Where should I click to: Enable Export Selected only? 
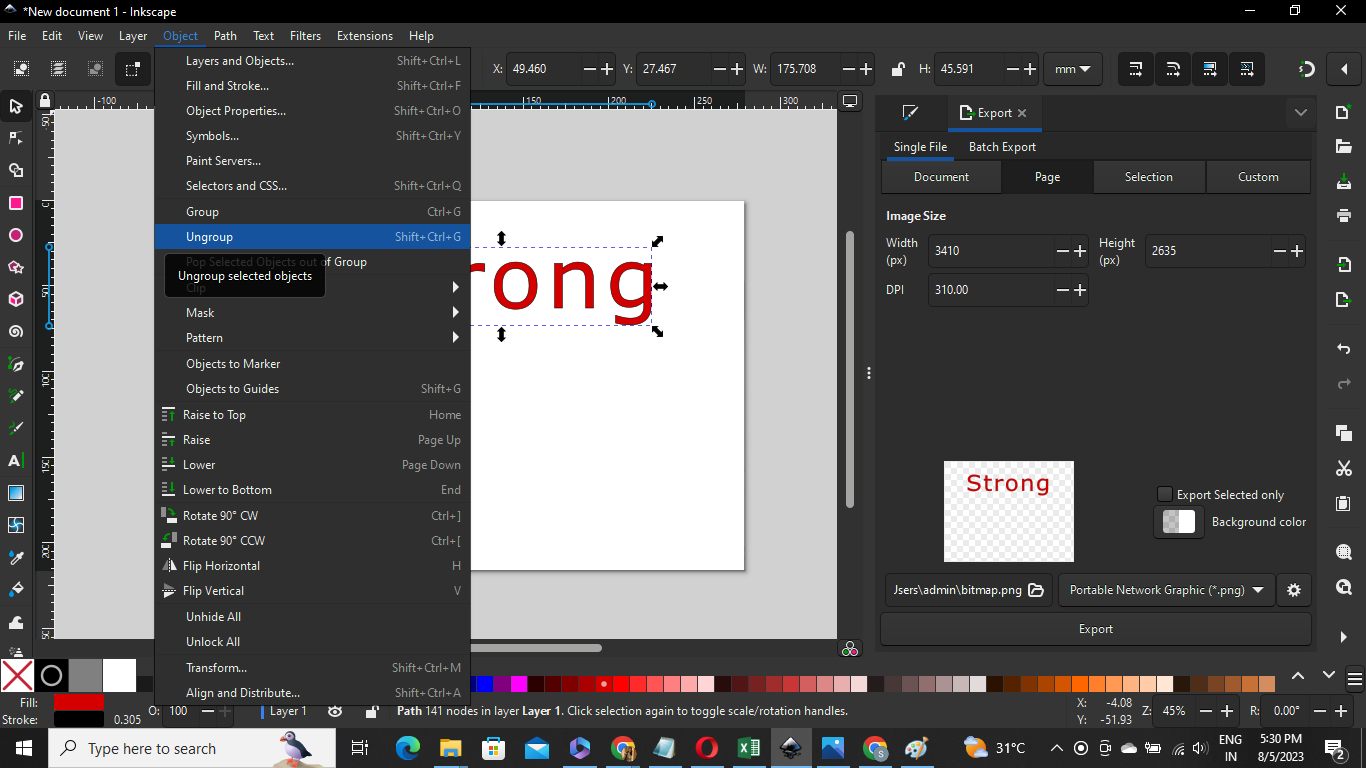point(1164,494)
